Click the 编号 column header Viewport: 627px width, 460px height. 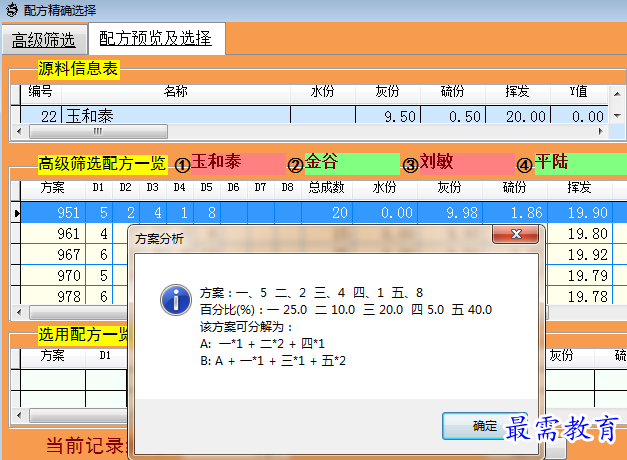(x=41, y=92)
